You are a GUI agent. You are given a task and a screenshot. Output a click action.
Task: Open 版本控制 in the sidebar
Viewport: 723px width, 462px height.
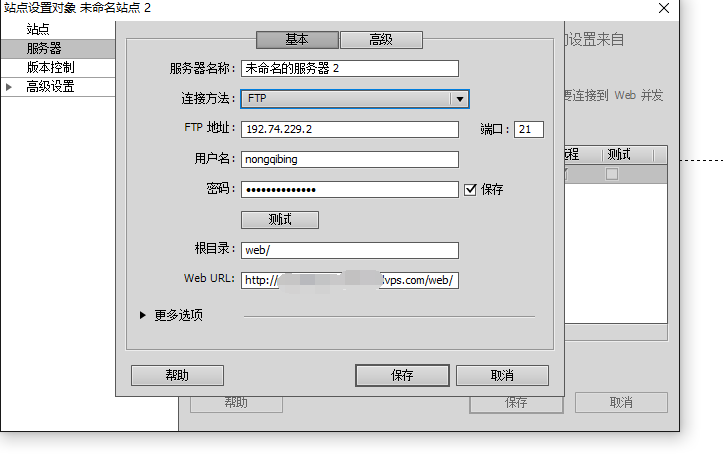coord(51,67)
